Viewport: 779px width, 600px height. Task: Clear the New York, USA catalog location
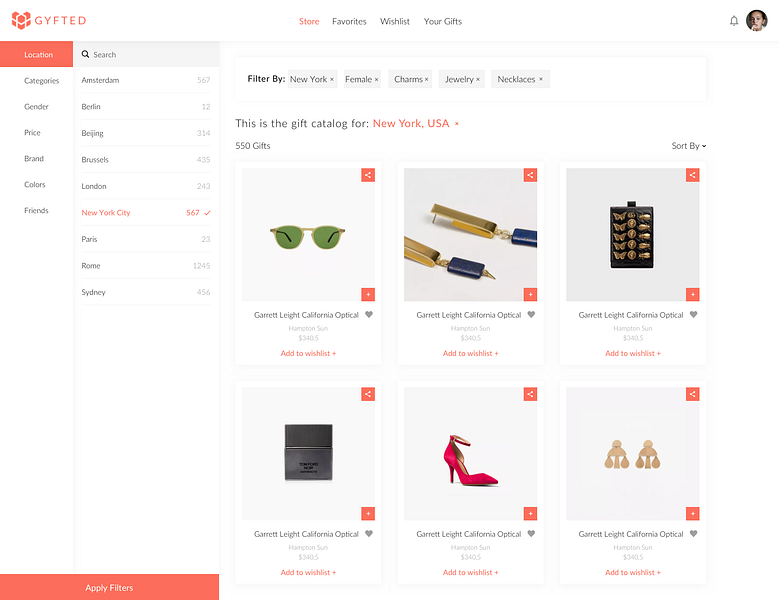point(457,124)
